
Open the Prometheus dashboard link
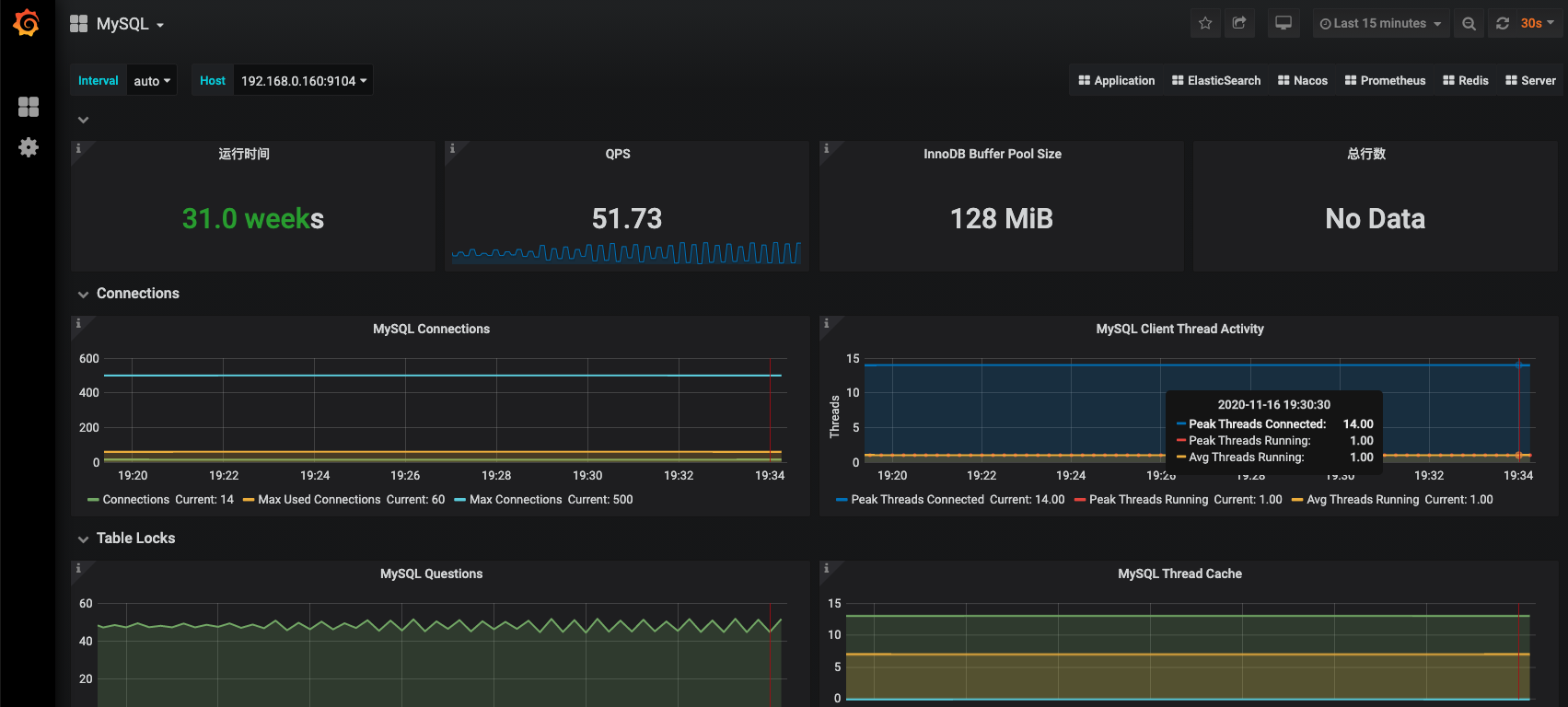tap(1385, 81)
